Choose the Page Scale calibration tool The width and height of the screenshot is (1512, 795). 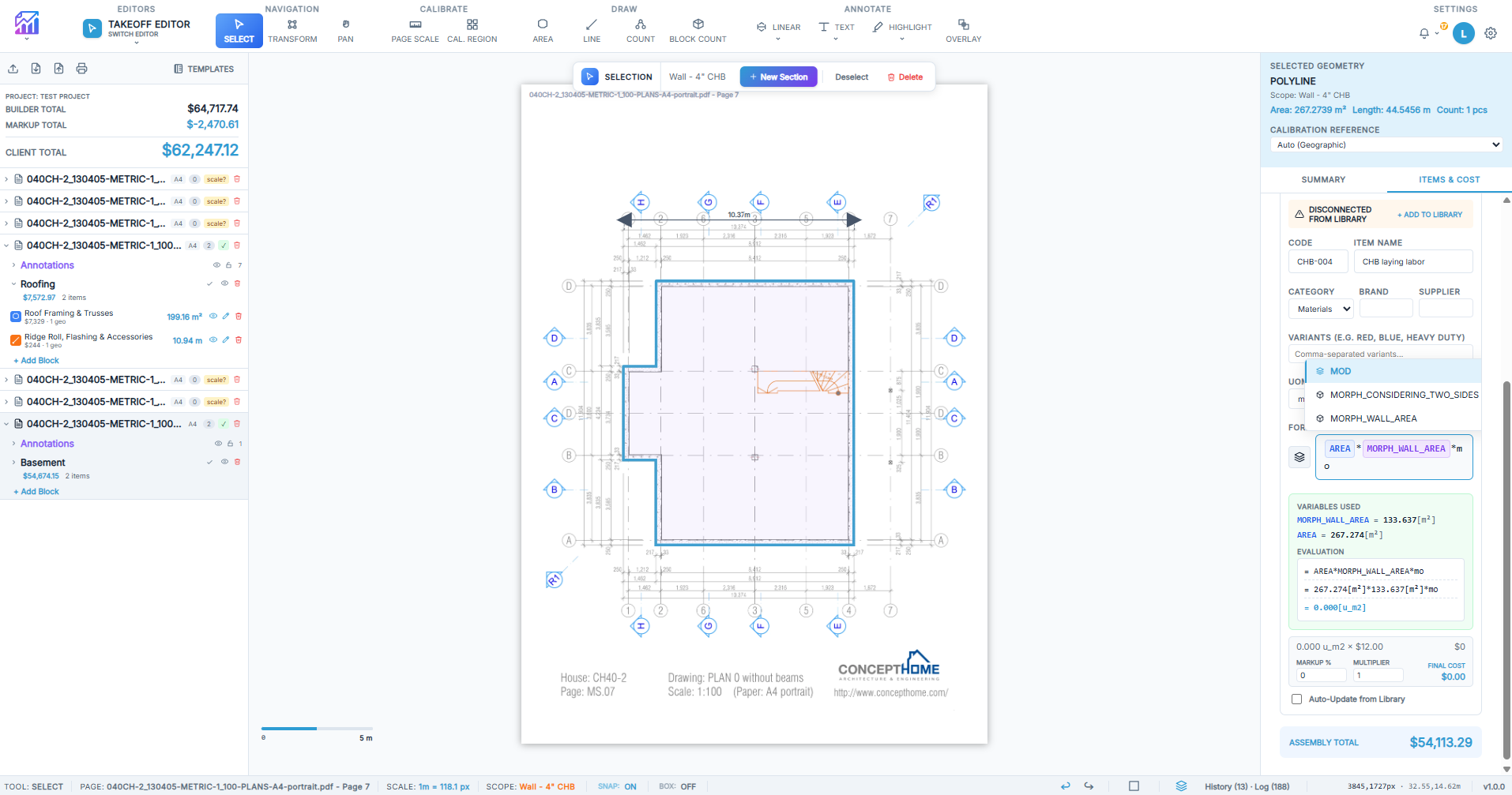click(x=415, y=31)
